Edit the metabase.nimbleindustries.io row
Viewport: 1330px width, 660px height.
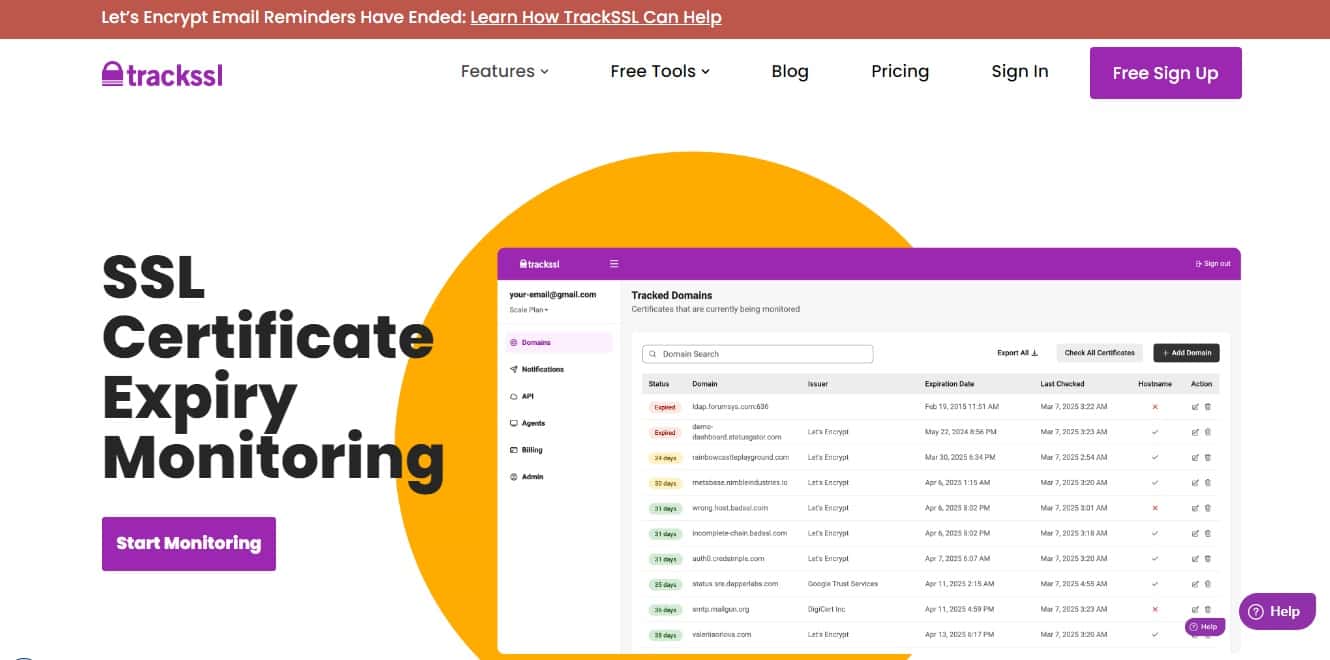click(x=1195, y=483)
